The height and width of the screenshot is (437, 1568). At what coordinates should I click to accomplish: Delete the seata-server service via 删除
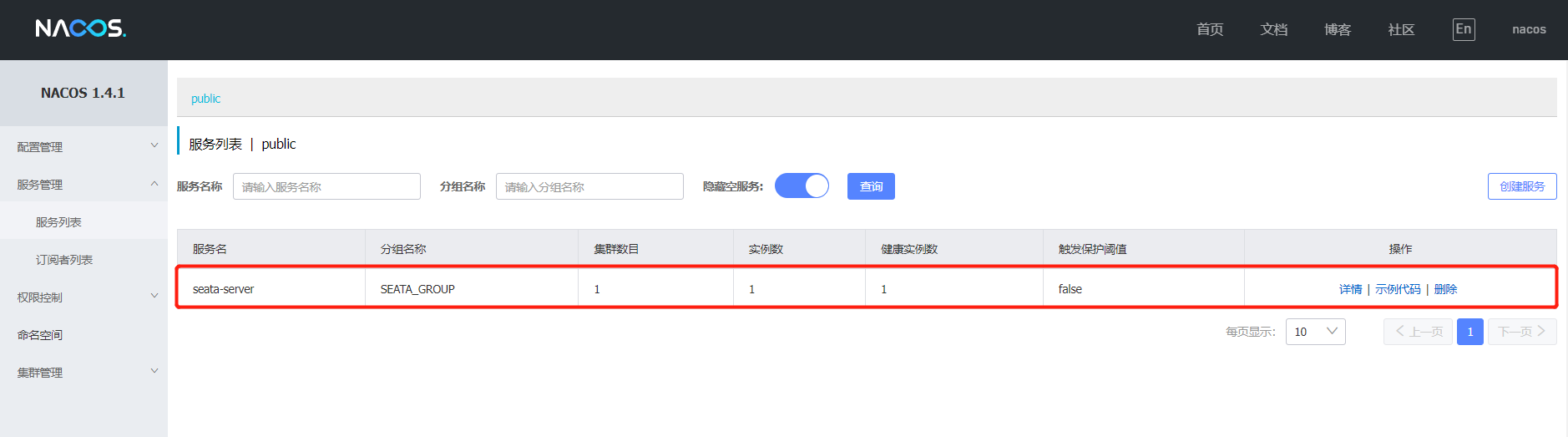1445,289
